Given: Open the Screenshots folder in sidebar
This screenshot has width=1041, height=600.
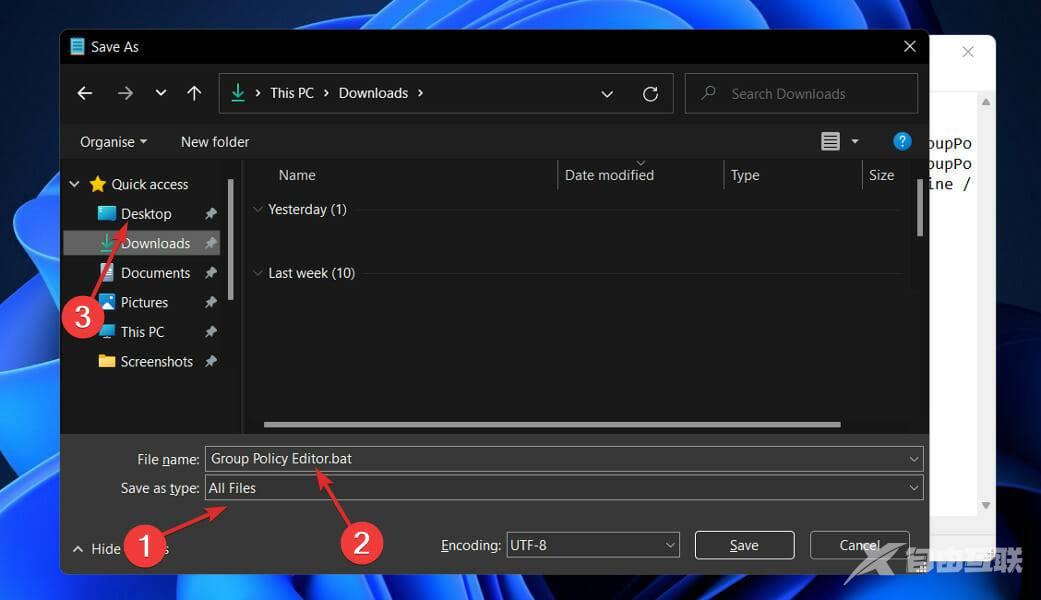Looking at the screenshot, I should coord(156,362).
